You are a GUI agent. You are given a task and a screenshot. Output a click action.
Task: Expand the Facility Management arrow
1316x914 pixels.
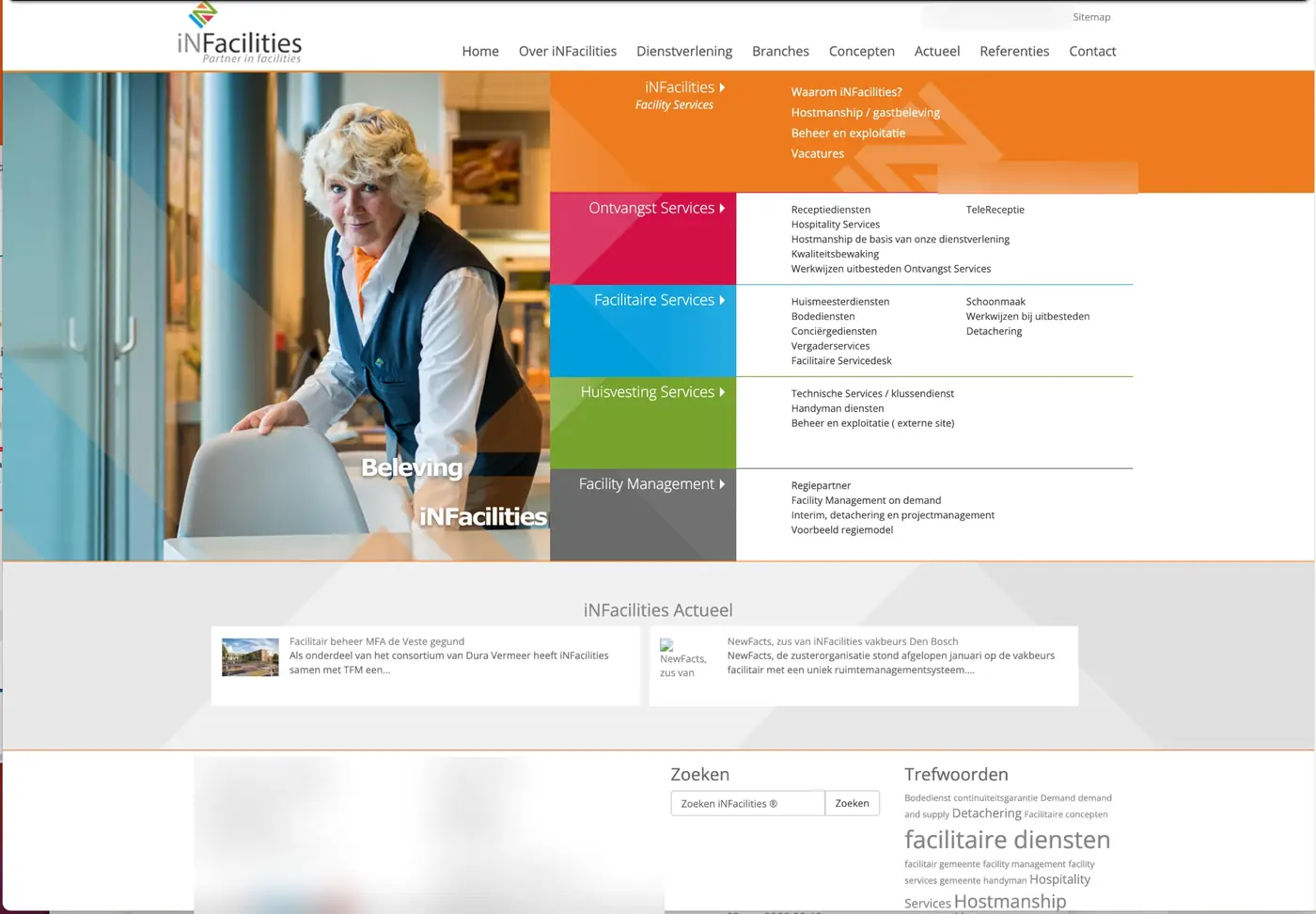tap(722, 484)
